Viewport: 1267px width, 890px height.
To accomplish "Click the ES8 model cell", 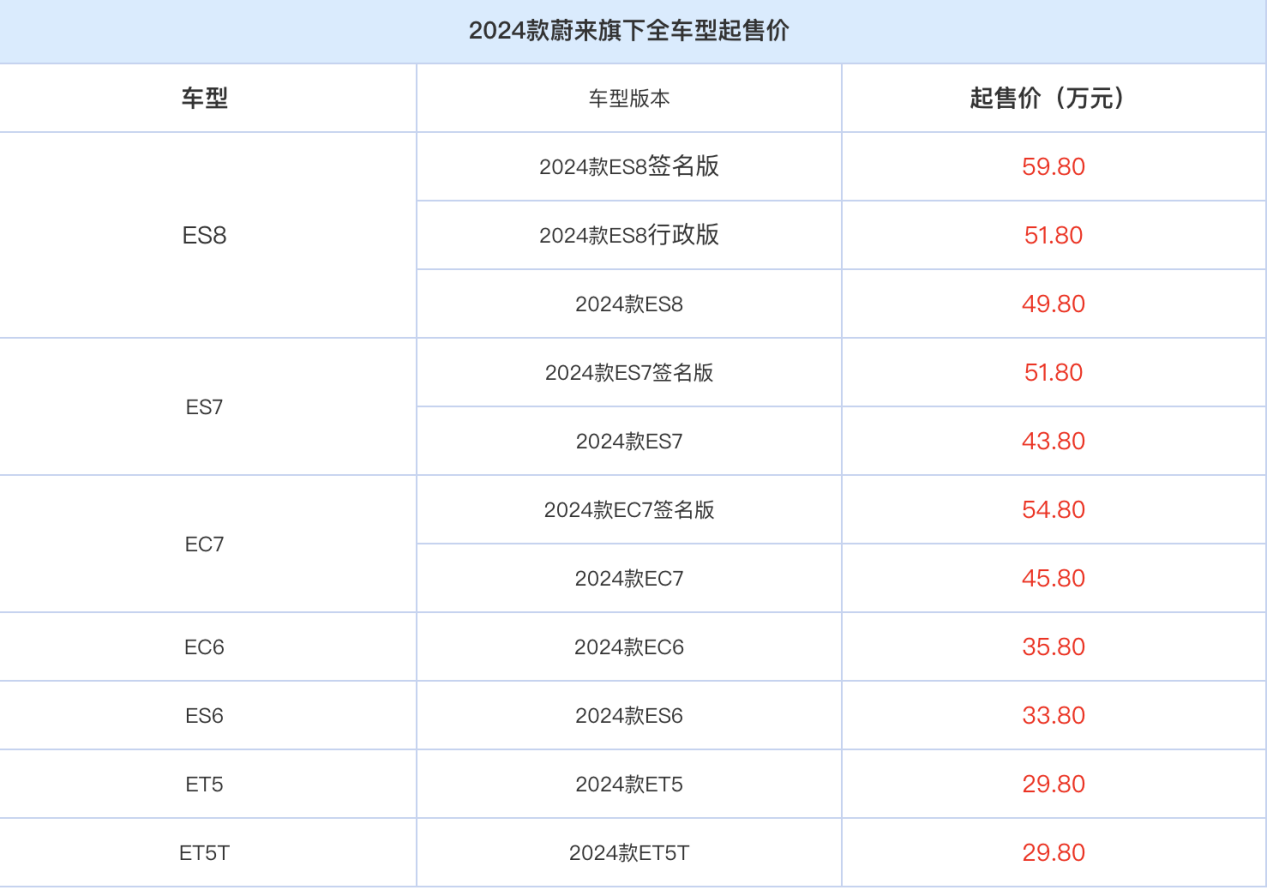I will pyautogui.click(x=207, y=235).
